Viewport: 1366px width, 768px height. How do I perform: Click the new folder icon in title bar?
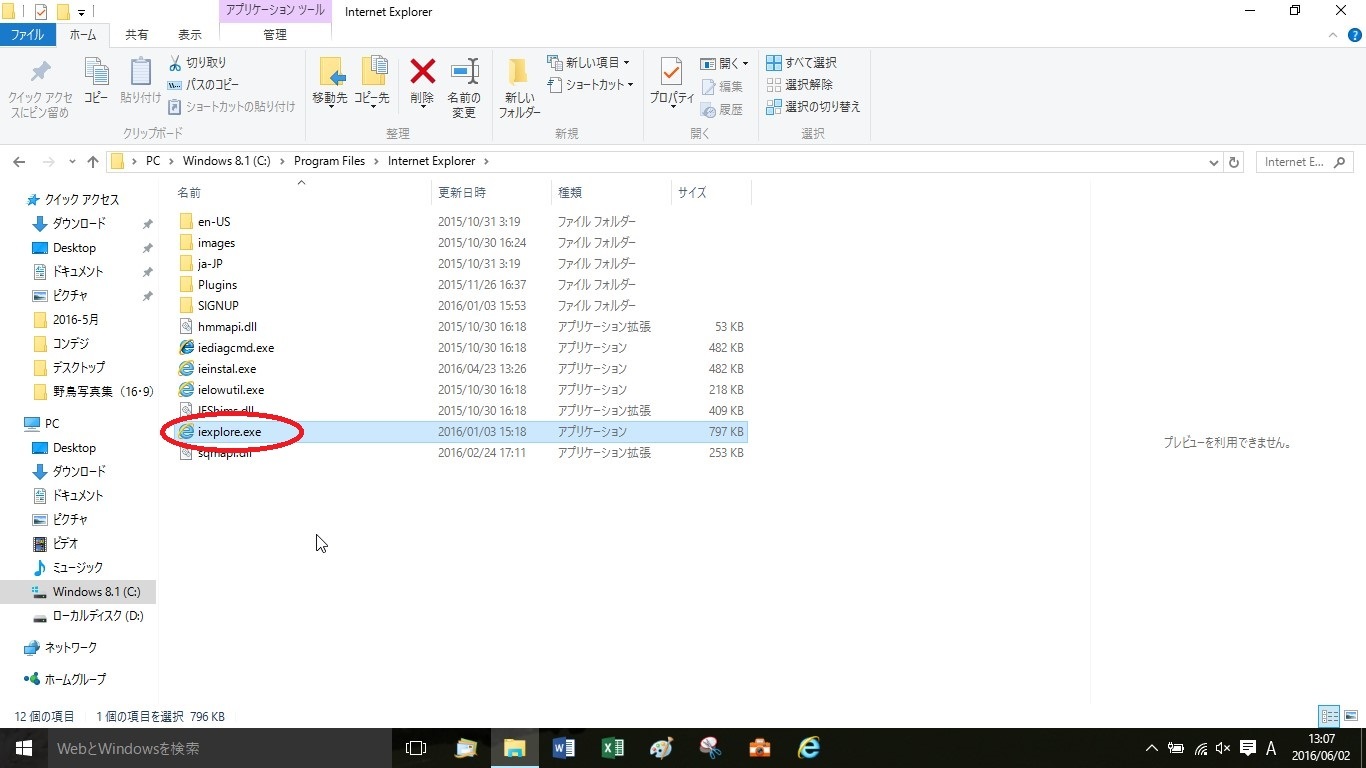(63, 12)
